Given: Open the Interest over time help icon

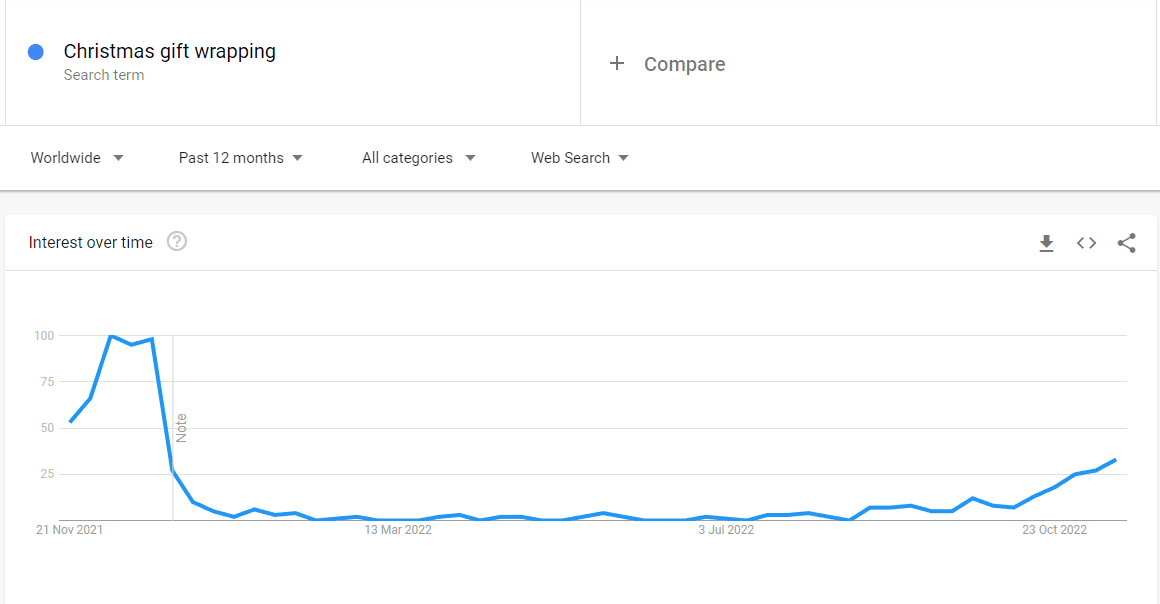Looking at the screenshot, I should (x=177, y=241).
